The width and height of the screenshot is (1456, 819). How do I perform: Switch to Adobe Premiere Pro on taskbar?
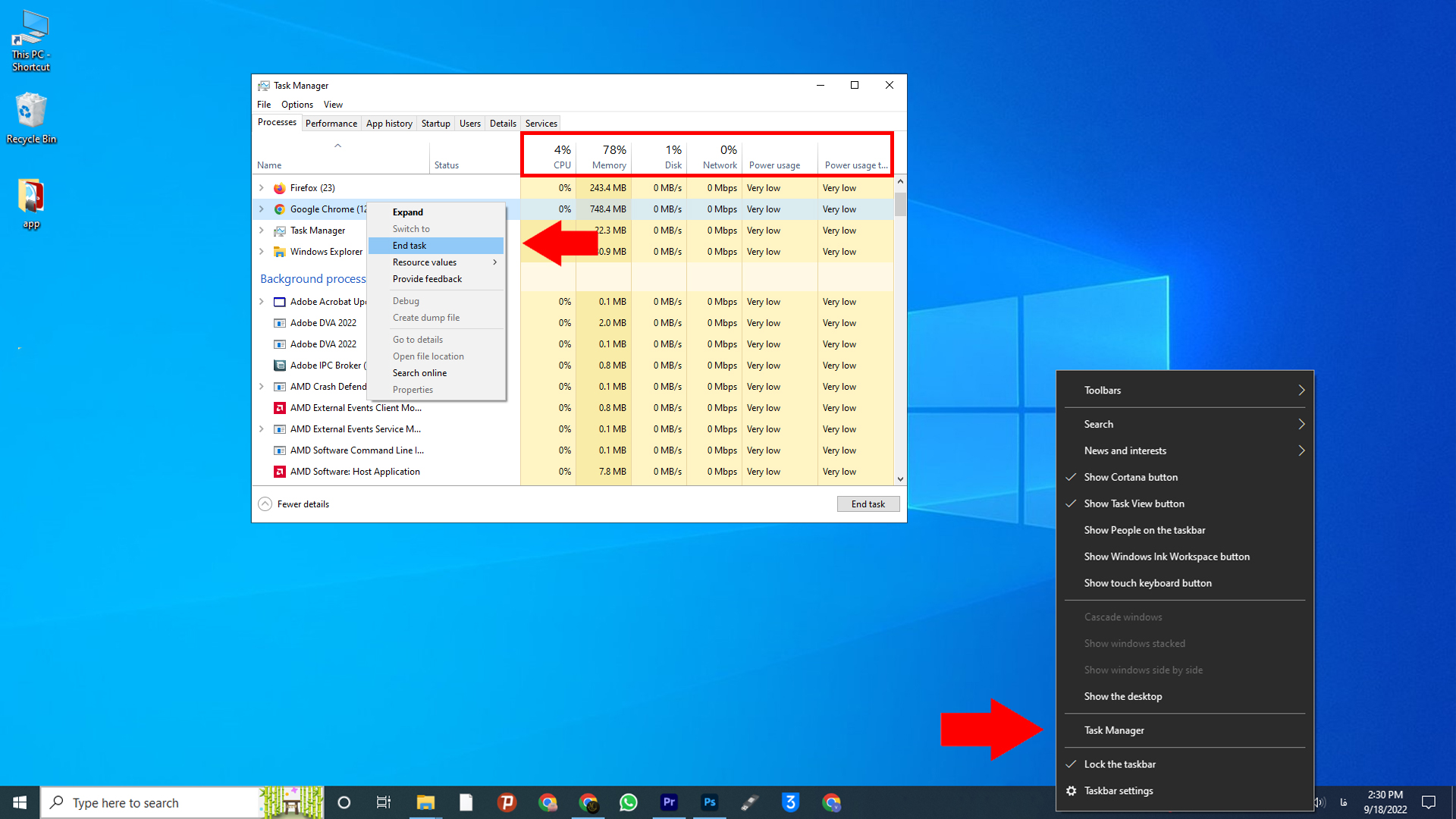(669, 802)
